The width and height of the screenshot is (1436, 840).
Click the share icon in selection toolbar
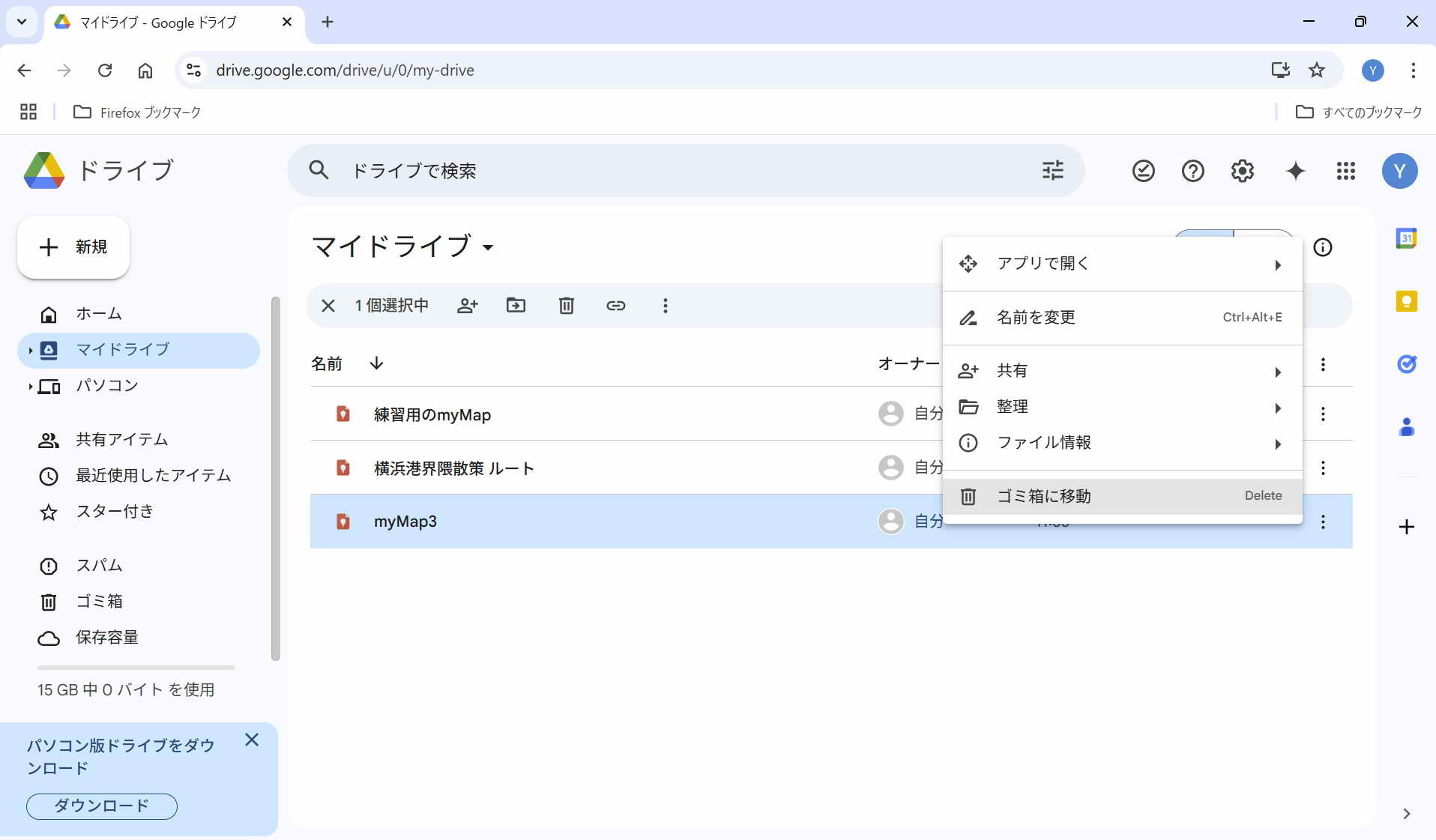(x=467, y=306)
